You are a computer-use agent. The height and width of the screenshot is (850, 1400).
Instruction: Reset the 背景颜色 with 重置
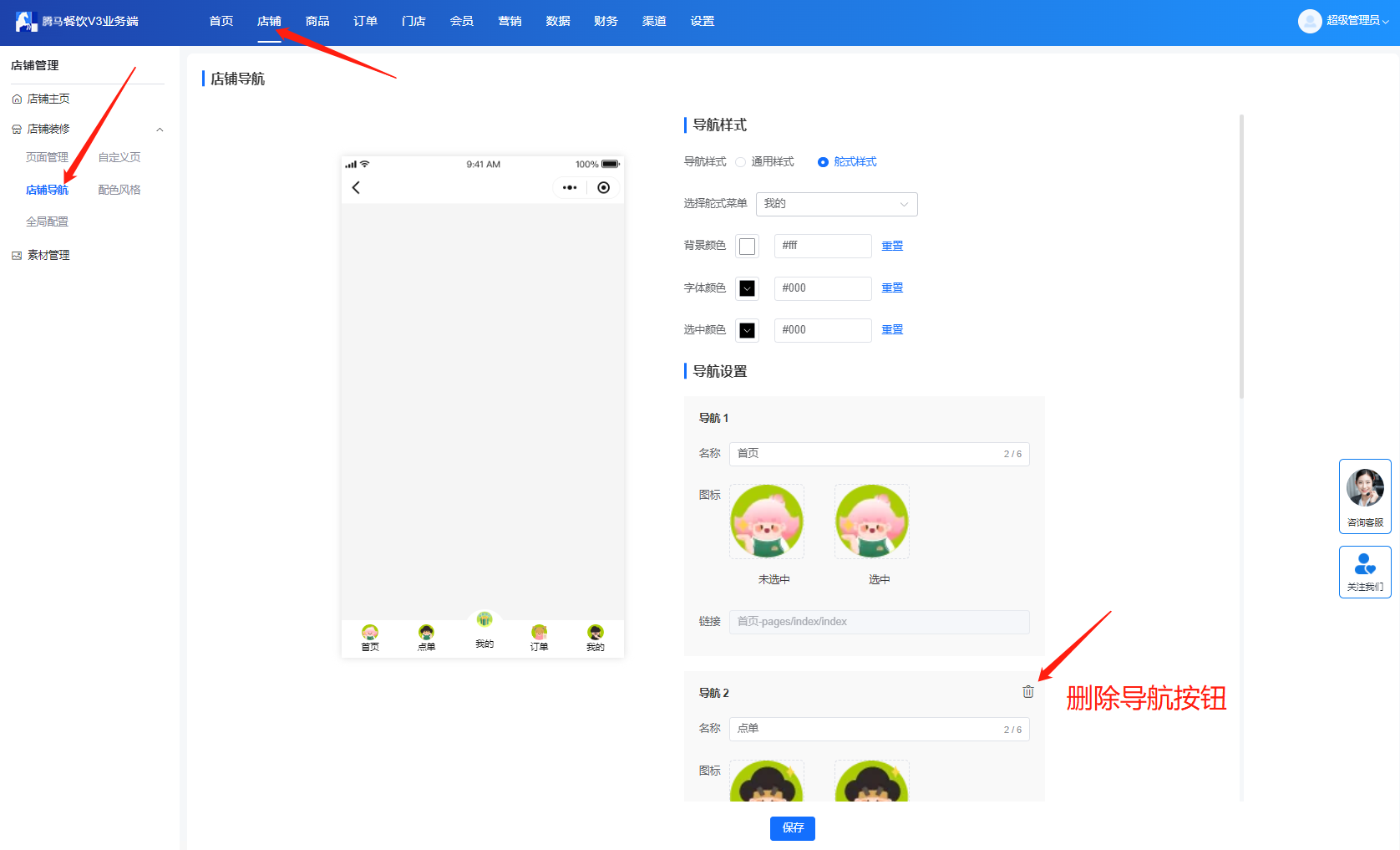tap(892, 246)
